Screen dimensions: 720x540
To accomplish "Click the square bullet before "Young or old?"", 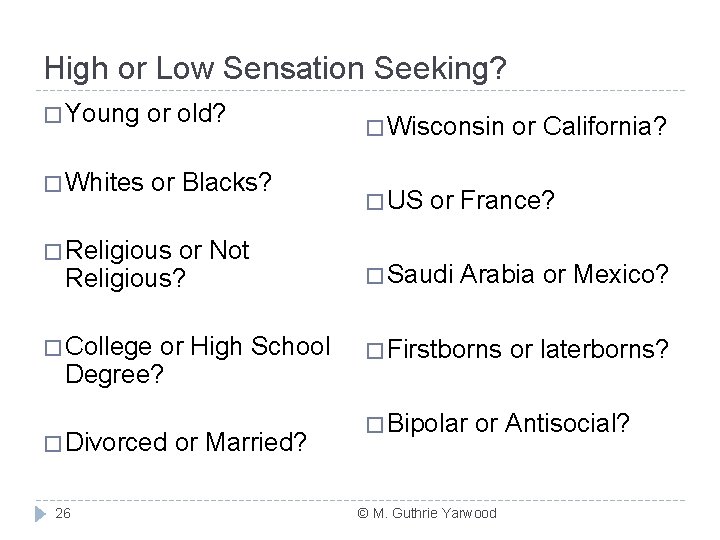I will tap(53, 115).
